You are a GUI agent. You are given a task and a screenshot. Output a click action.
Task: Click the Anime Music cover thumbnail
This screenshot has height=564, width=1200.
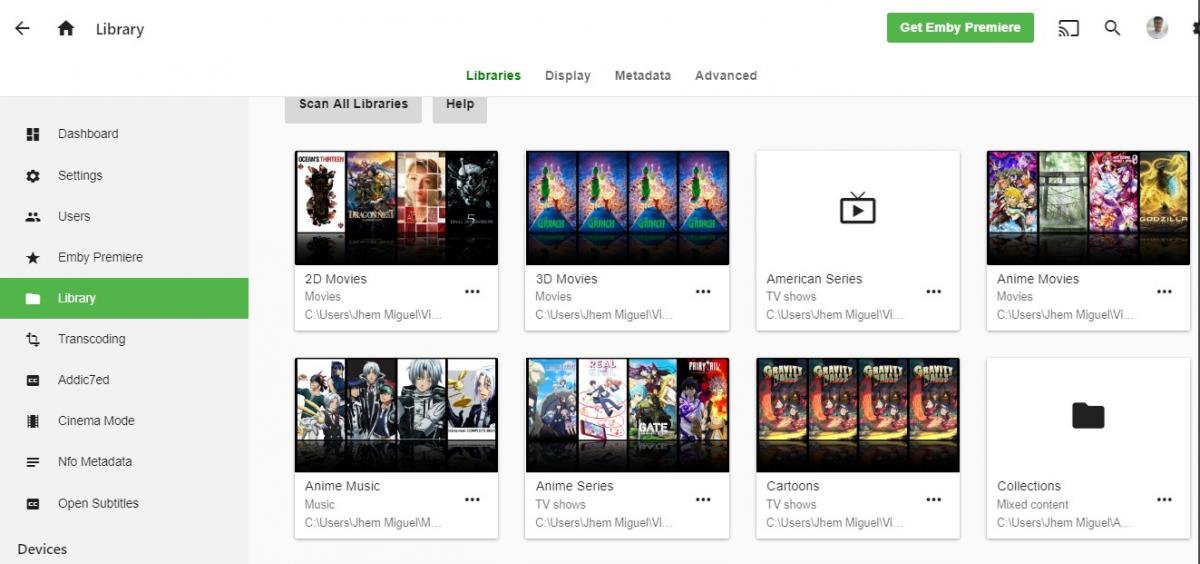point(396,415)
